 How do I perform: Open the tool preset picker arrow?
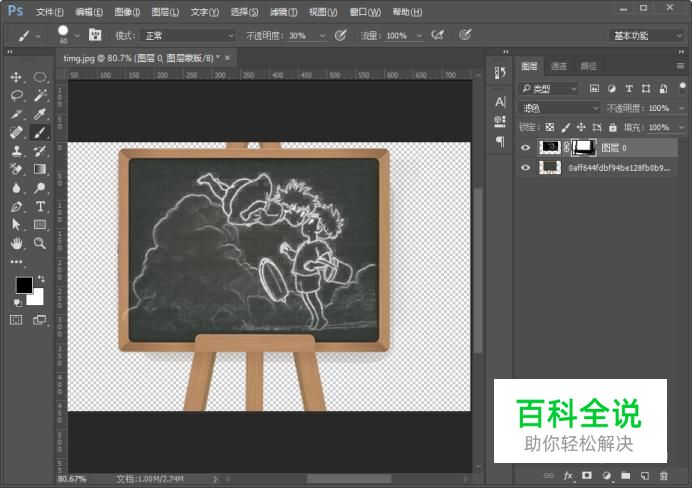click(38, 35)
